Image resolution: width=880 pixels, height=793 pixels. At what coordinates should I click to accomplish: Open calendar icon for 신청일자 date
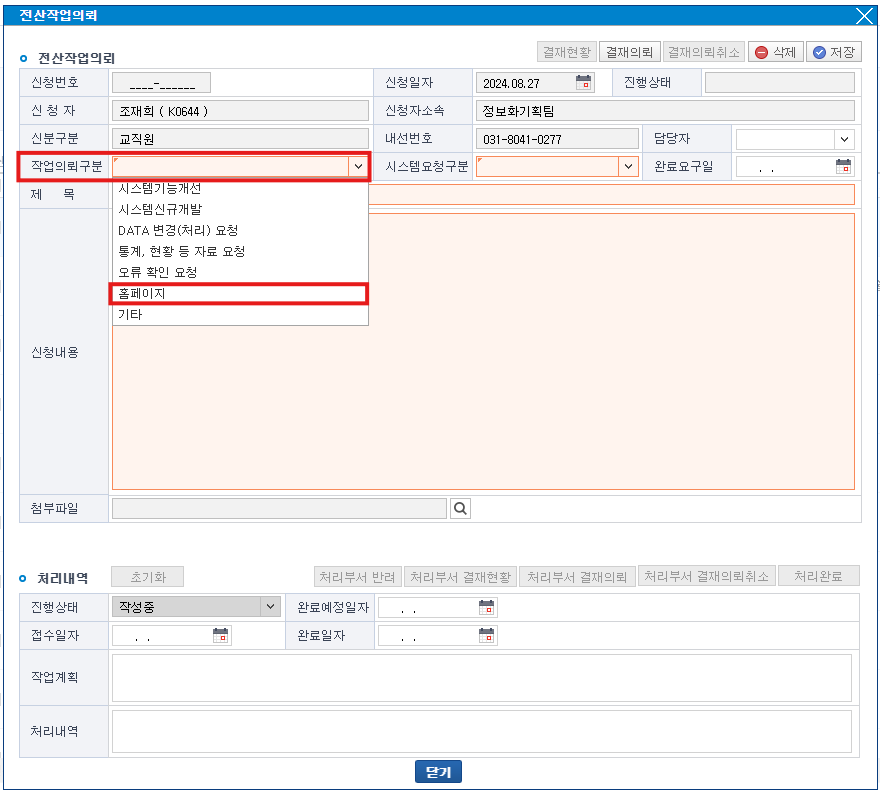583,83
